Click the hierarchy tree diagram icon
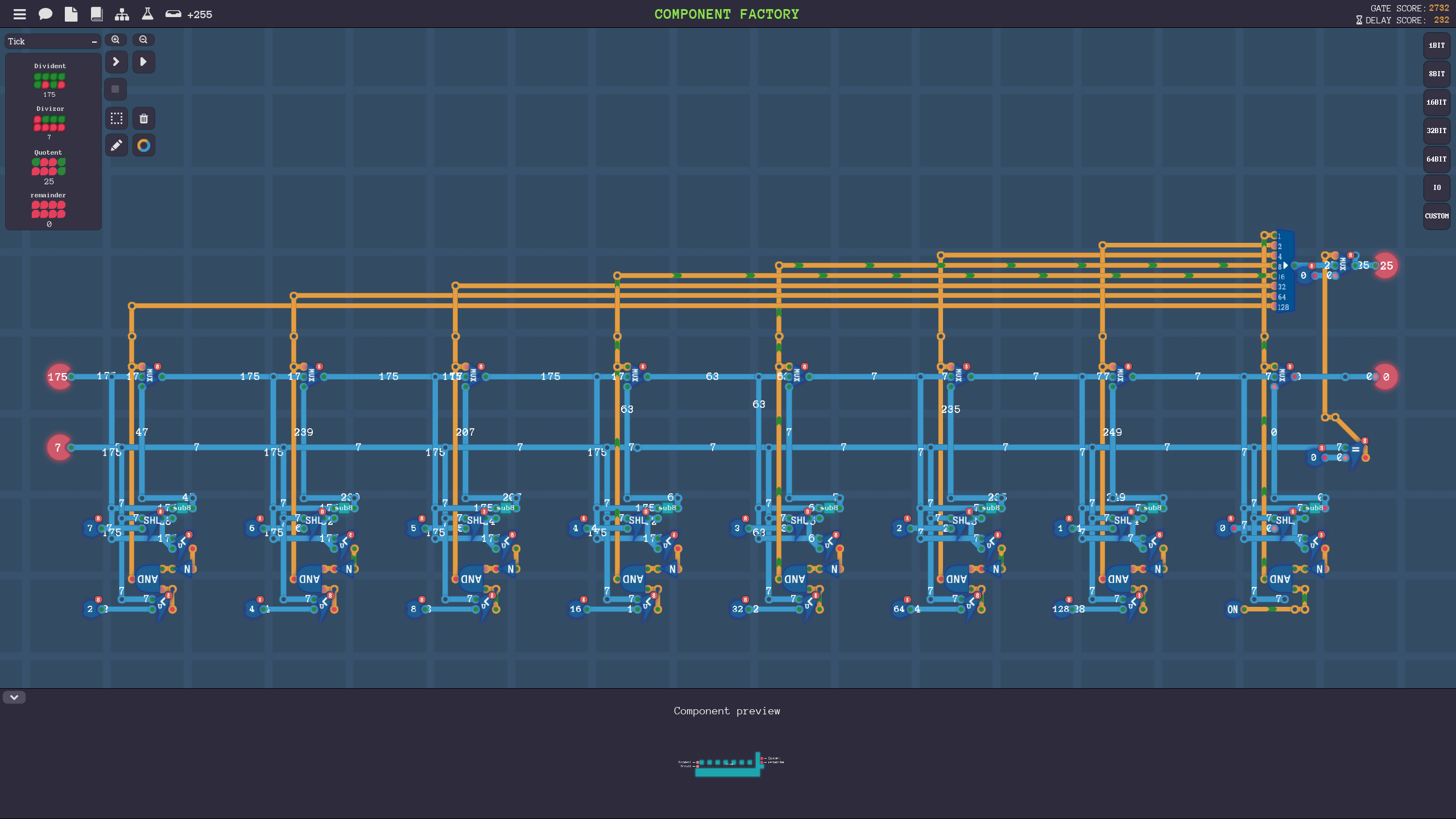The height and width of the screenshot is (819, 1456). tap(122, 14)
